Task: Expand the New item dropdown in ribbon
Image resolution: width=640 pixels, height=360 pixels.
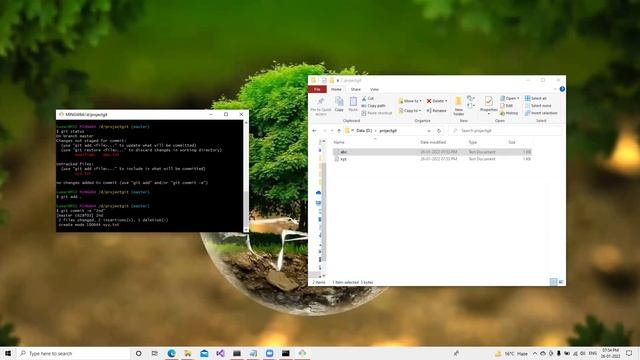Action: [x=471, y=98]
